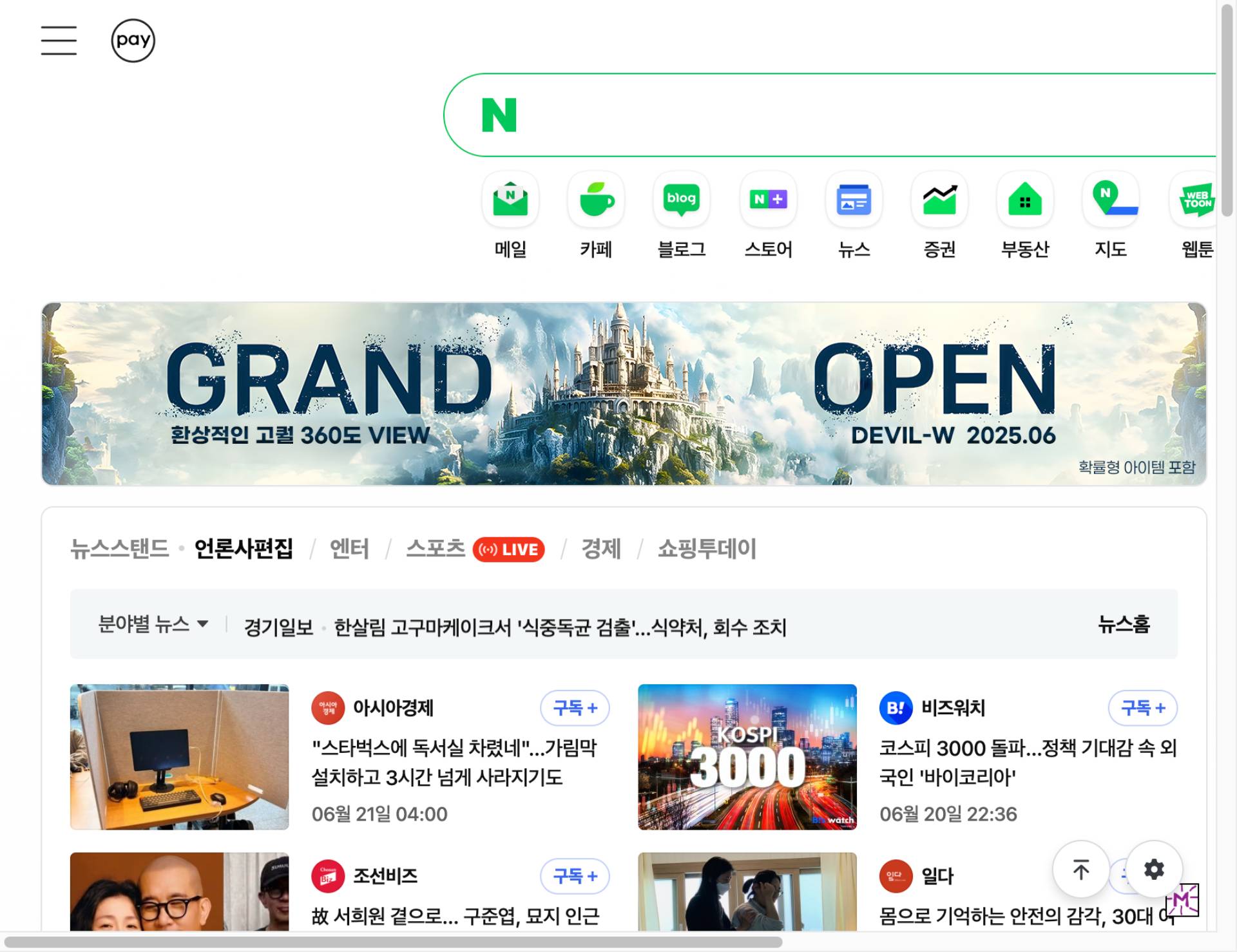Open the 증권 stock chart icon
This screenshot has height=952, width=1237.
pos(939,199)
